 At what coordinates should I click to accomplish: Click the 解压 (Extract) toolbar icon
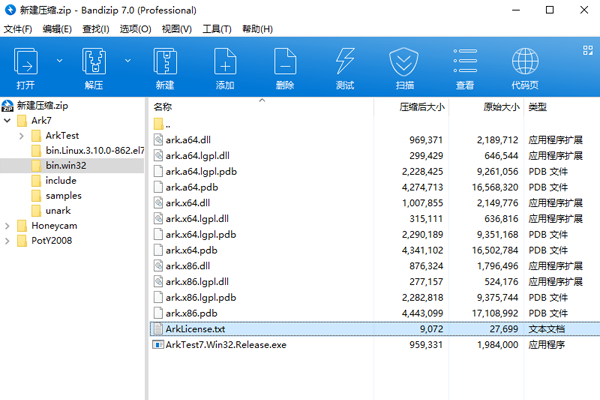[94, 64]
